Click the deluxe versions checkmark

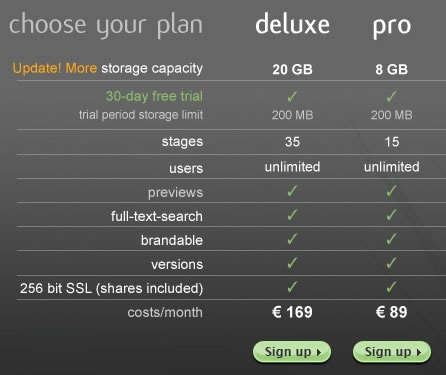pos(292,263)
